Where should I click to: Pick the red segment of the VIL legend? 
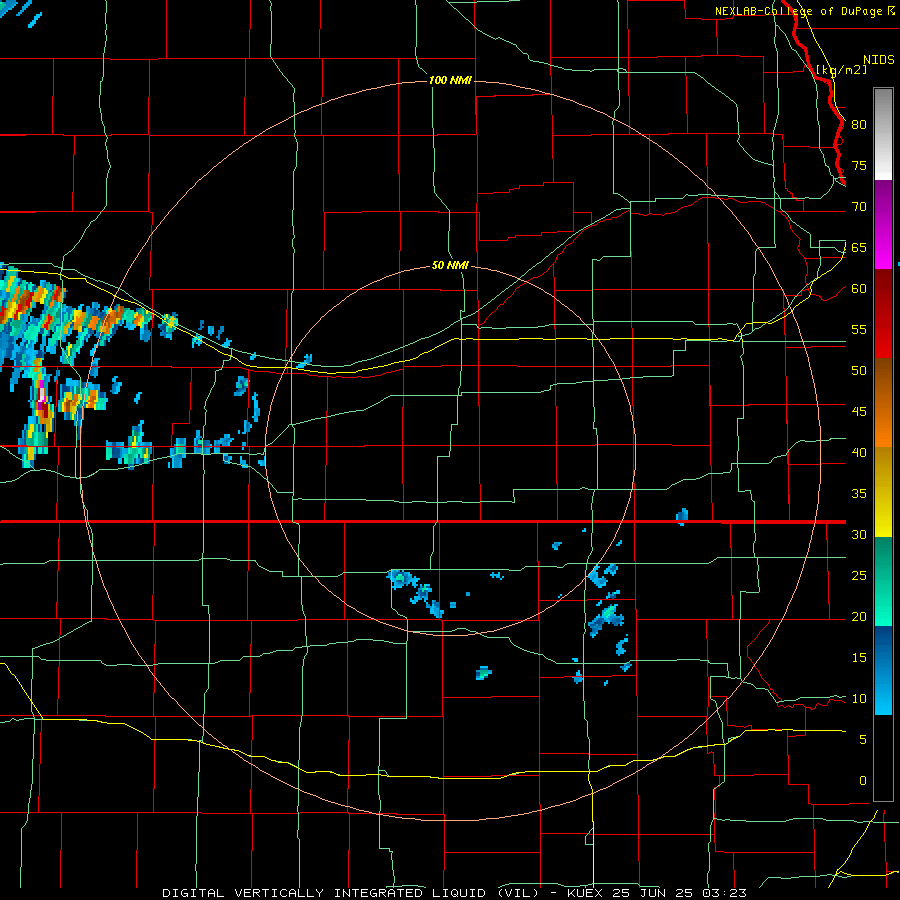coord(883,313)
